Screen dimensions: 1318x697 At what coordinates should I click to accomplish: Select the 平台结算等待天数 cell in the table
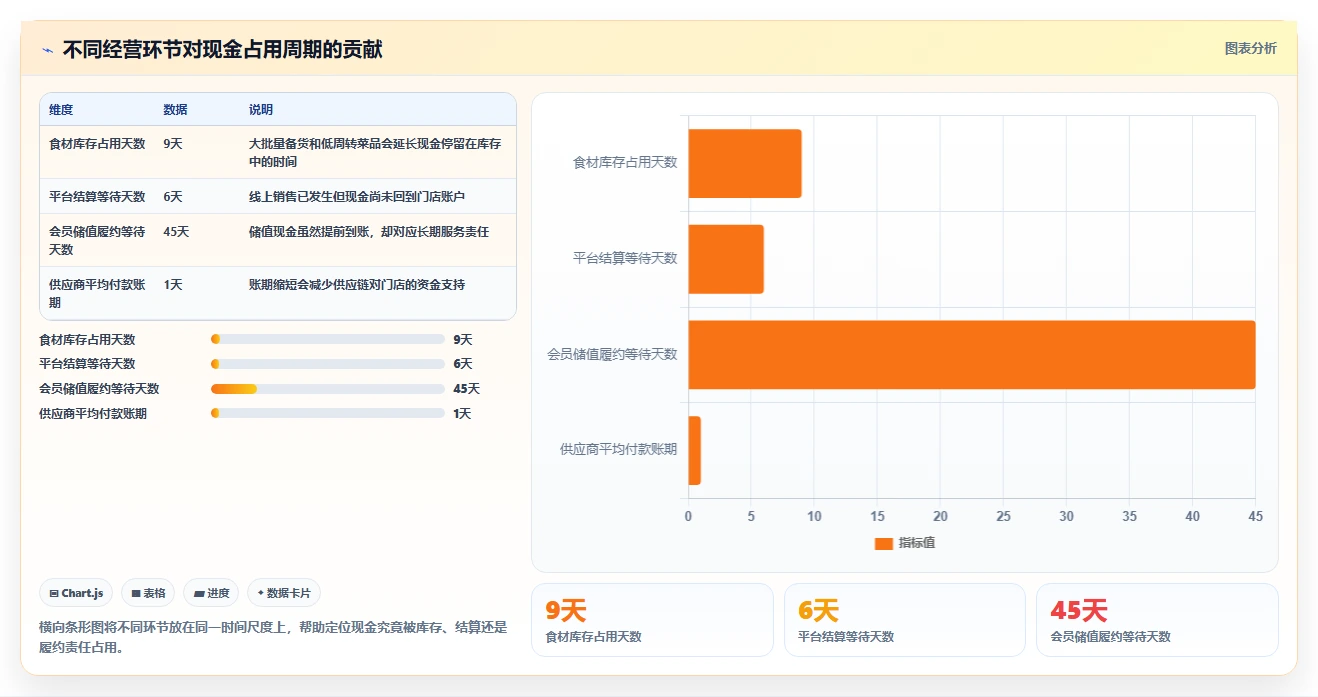pyautogui.click(x=97, y=197)
